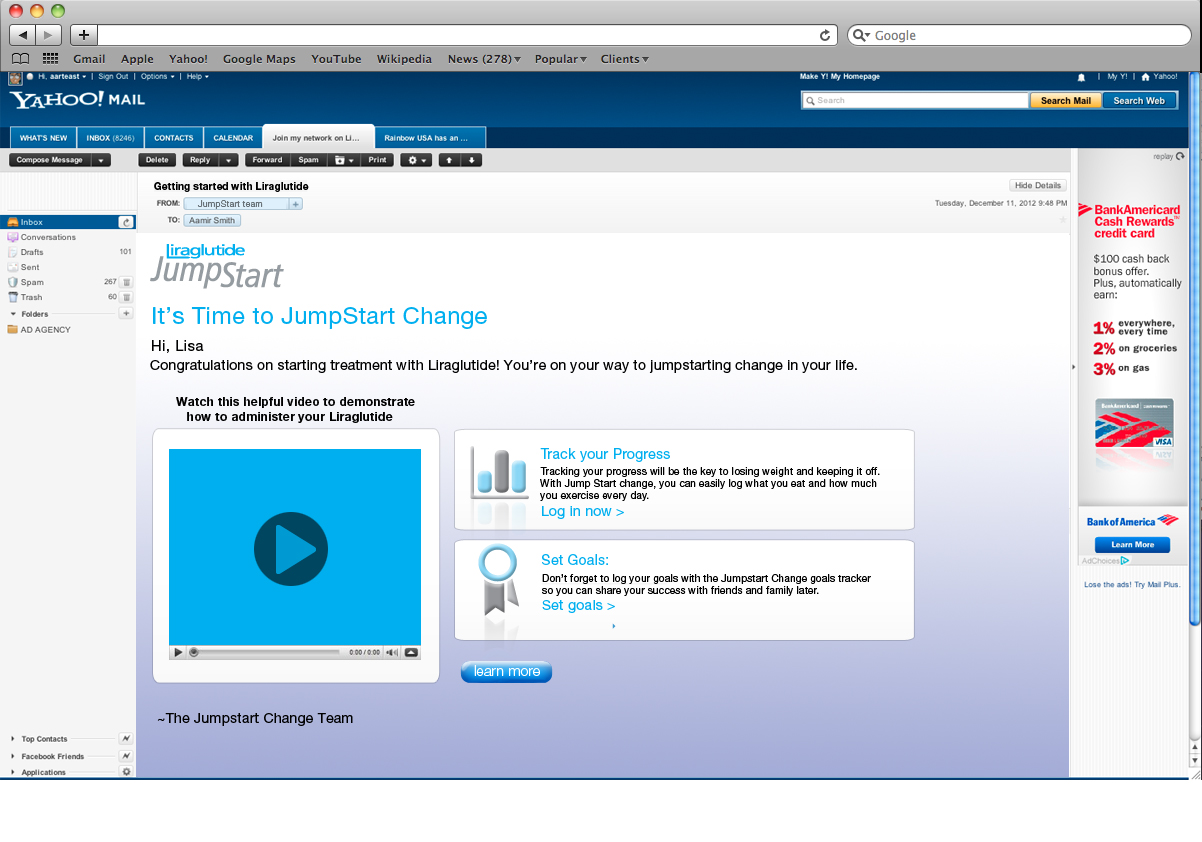
Task: Click the blue learn more button
Action: [x=507, y=672]
